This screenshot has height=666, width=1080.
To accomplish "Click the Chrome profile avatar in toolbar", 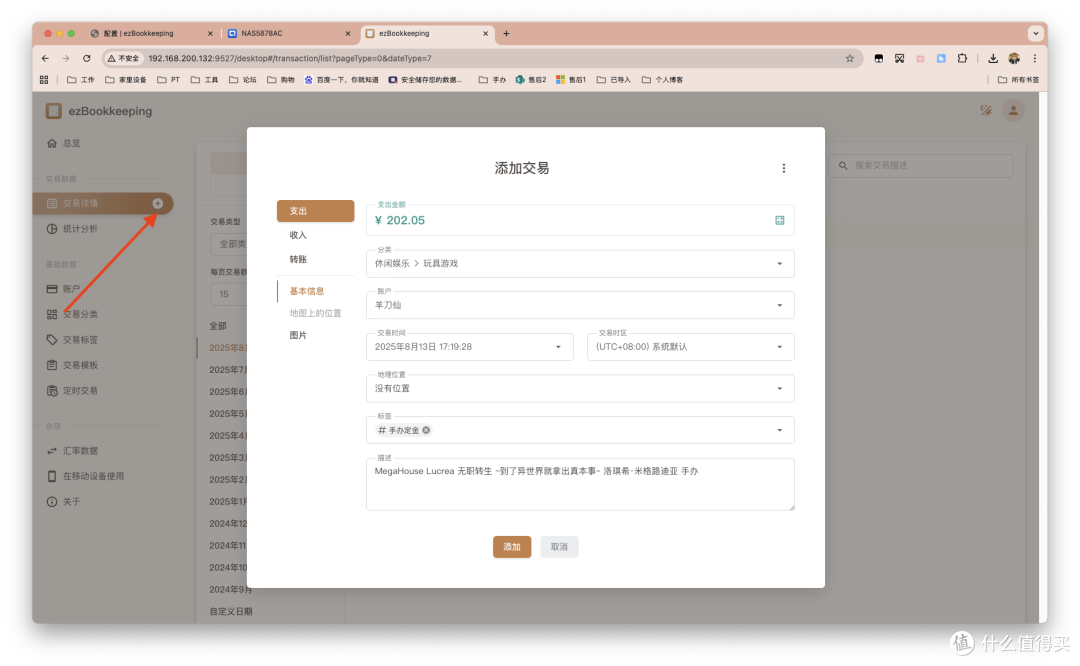I will point(1014,59).
